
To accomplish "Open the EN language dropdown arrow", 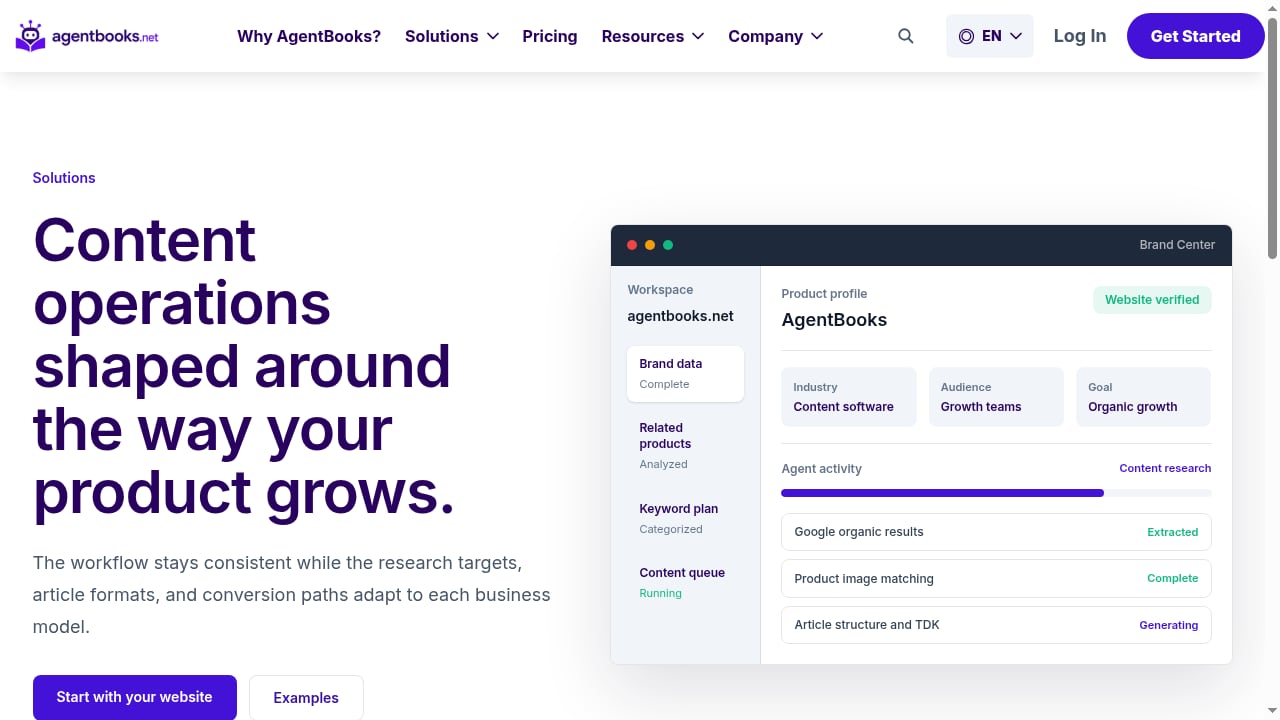I will (1016, 36).
